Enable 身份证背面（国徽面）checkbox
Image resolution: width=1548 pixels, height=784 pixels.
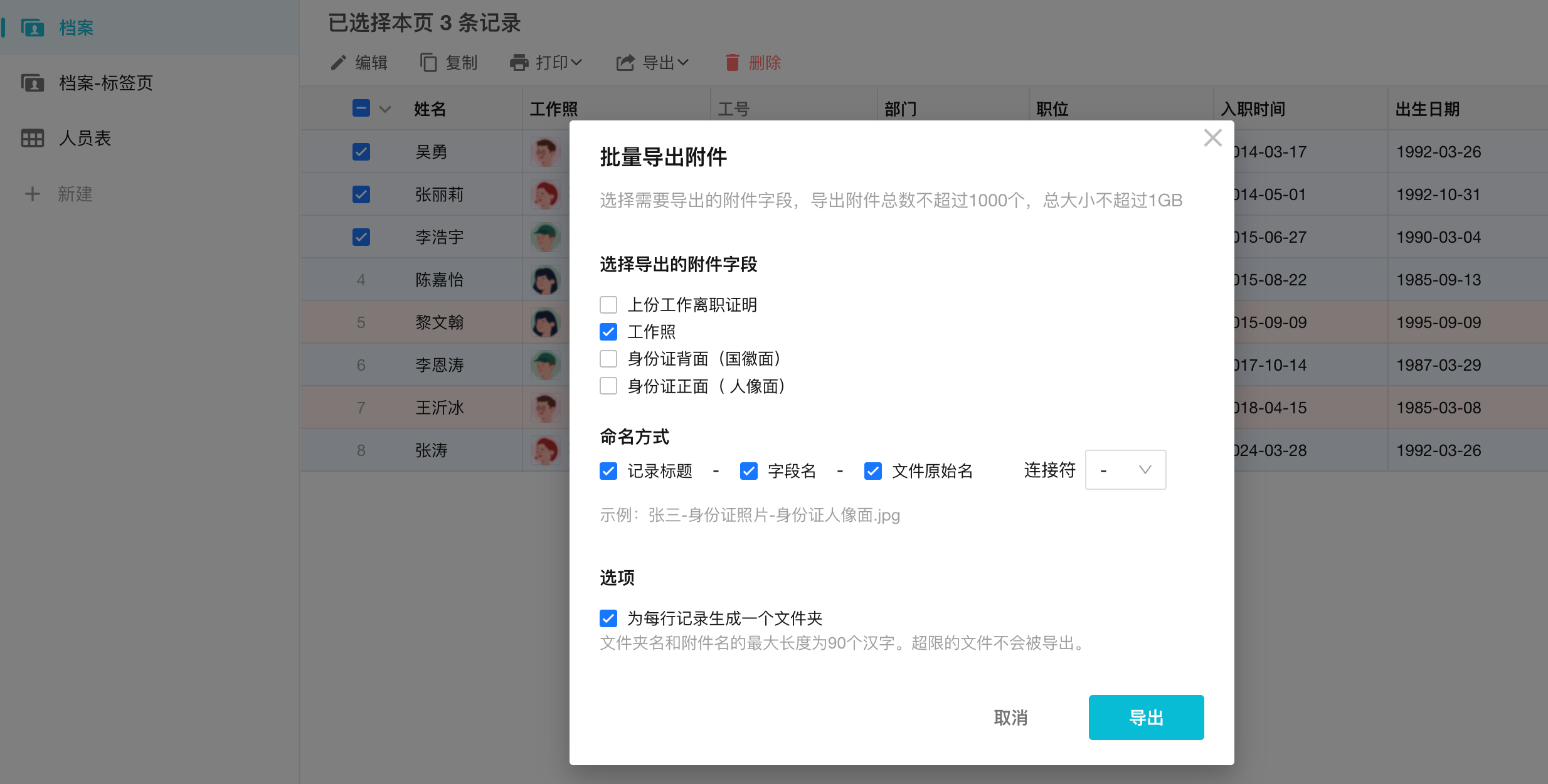[x=608, y=359]
